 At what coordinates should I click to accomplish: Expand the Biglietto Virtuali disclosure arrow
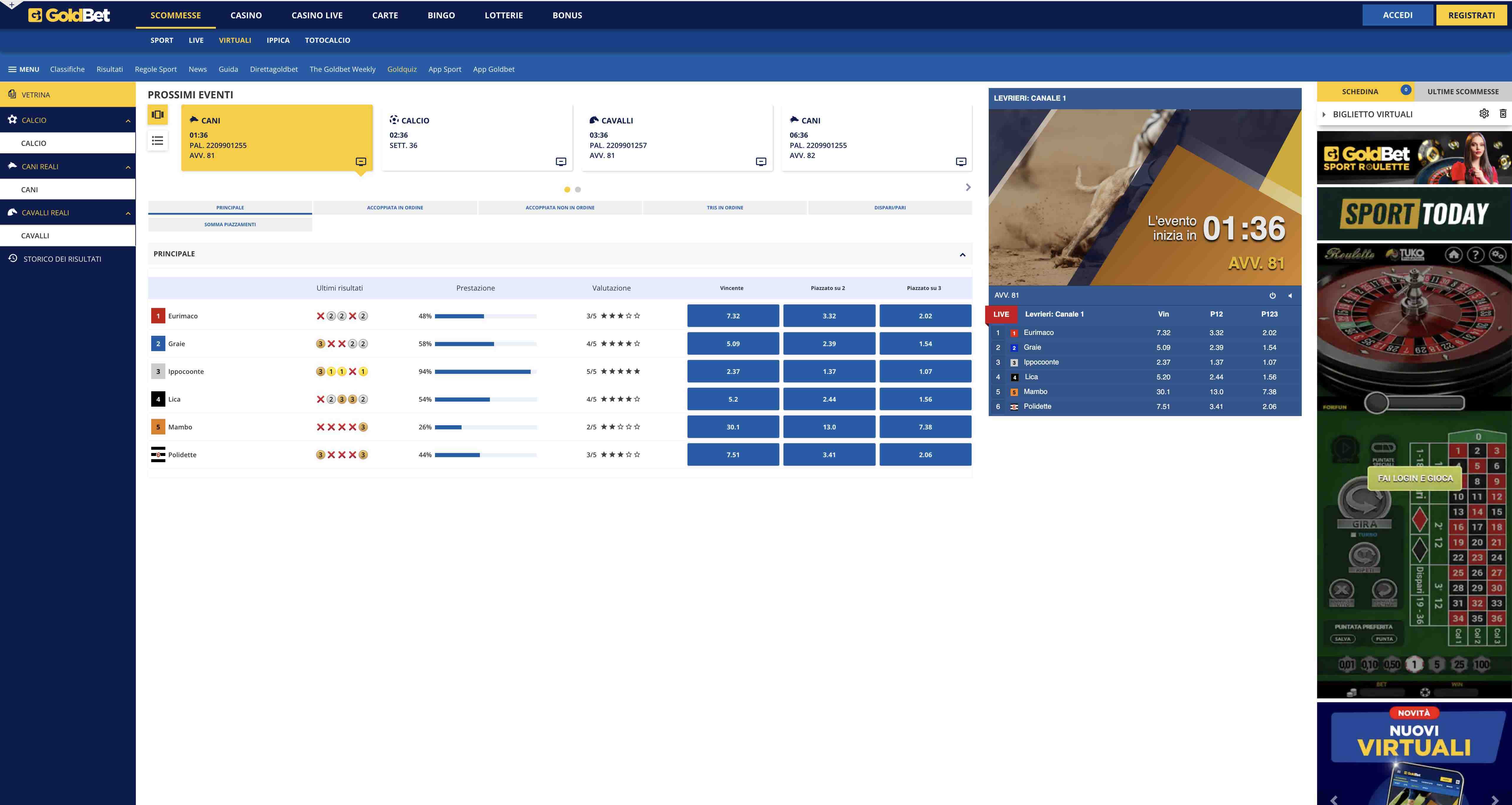tap(1324, 114)
